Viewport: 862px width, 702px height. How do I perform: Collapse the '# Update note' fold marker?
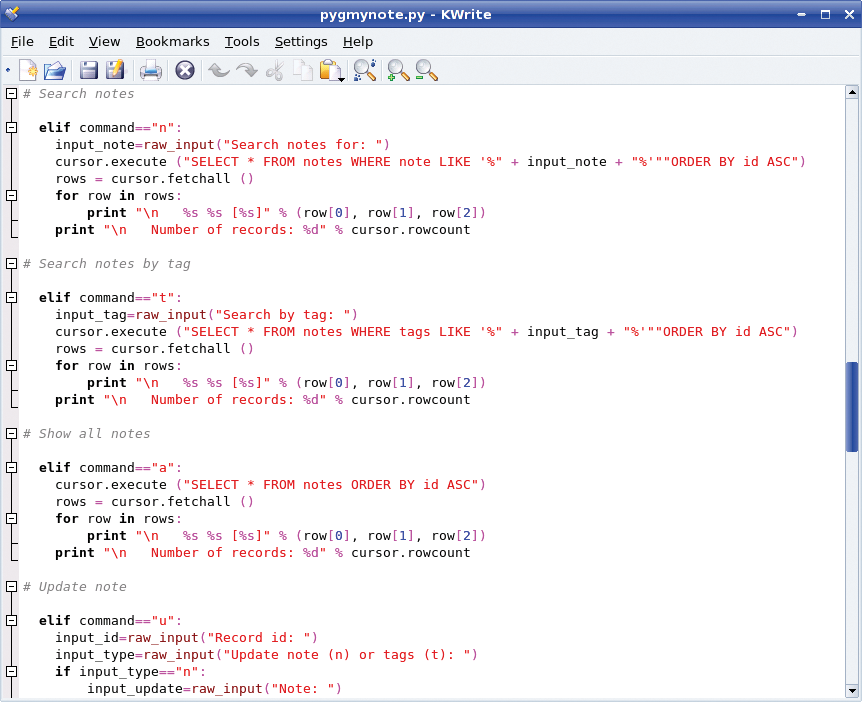click(11, 587)
